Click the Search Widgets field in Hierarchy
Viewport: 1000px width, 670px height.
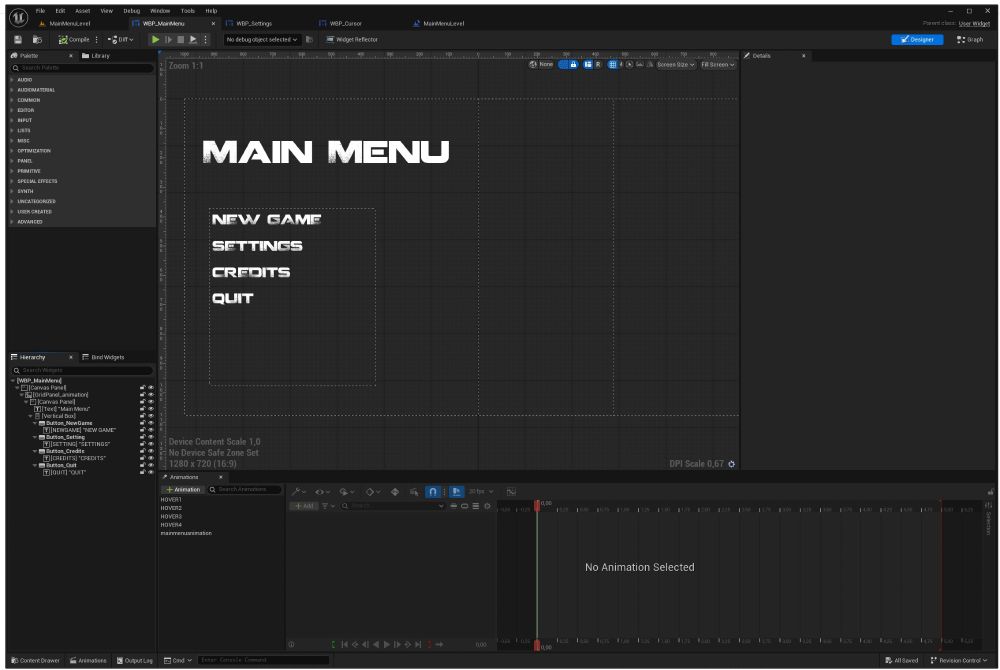[x=82, y=370]
